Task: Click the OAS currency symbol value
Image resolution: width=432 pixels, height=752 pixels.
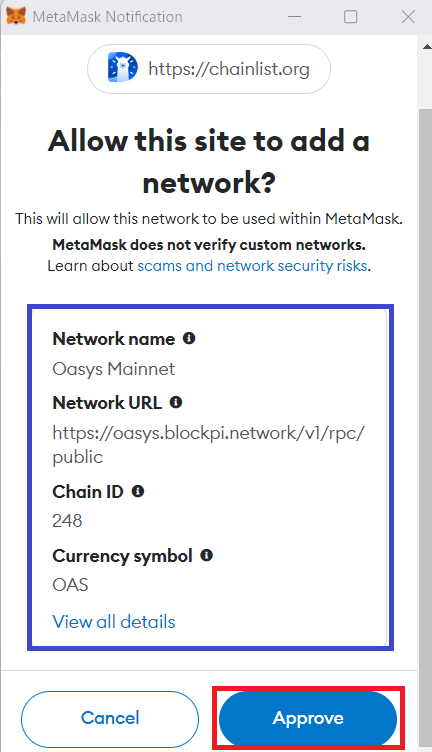Action: tap(70, 585)
